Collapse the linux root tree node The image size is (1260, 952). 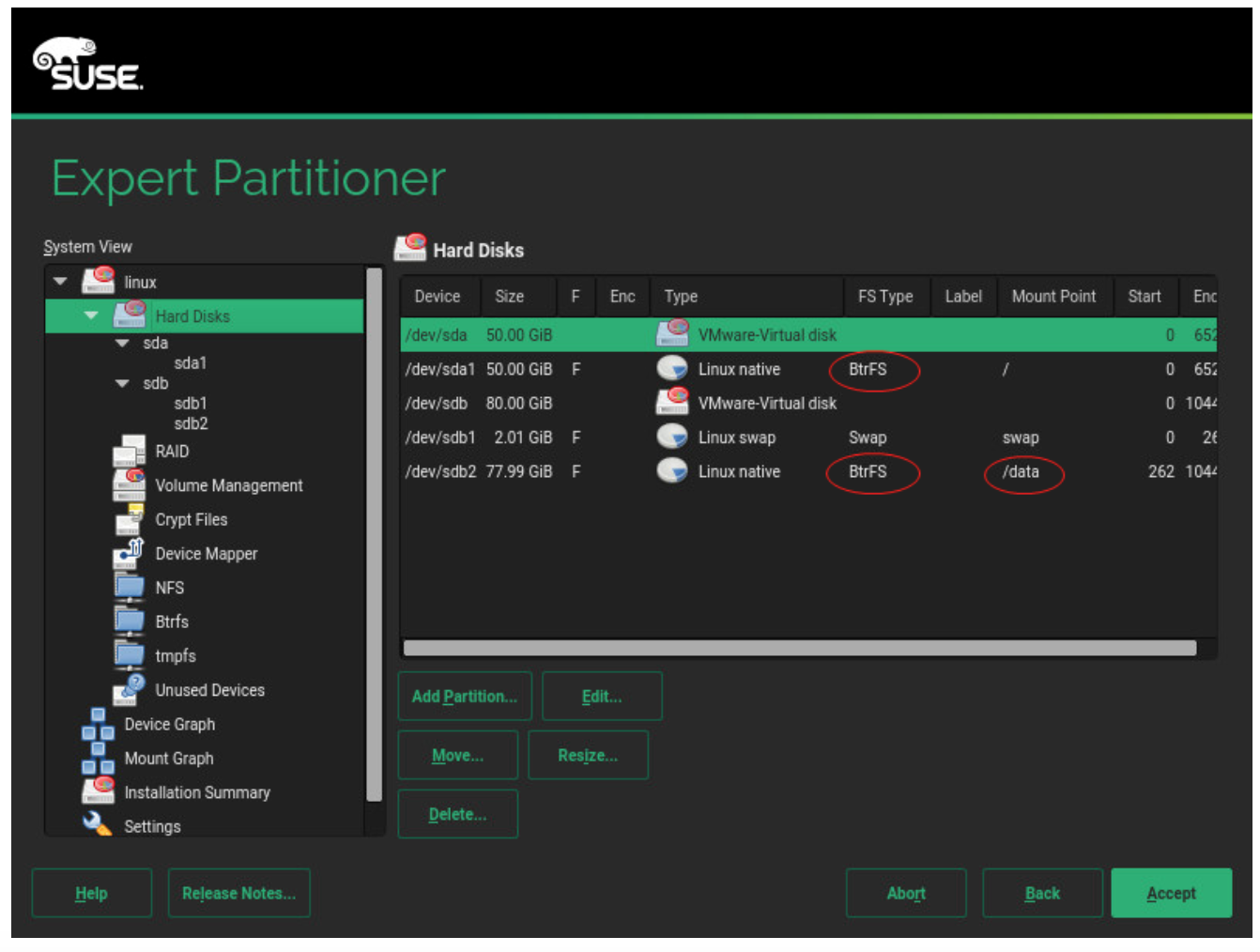coord(61,282)
